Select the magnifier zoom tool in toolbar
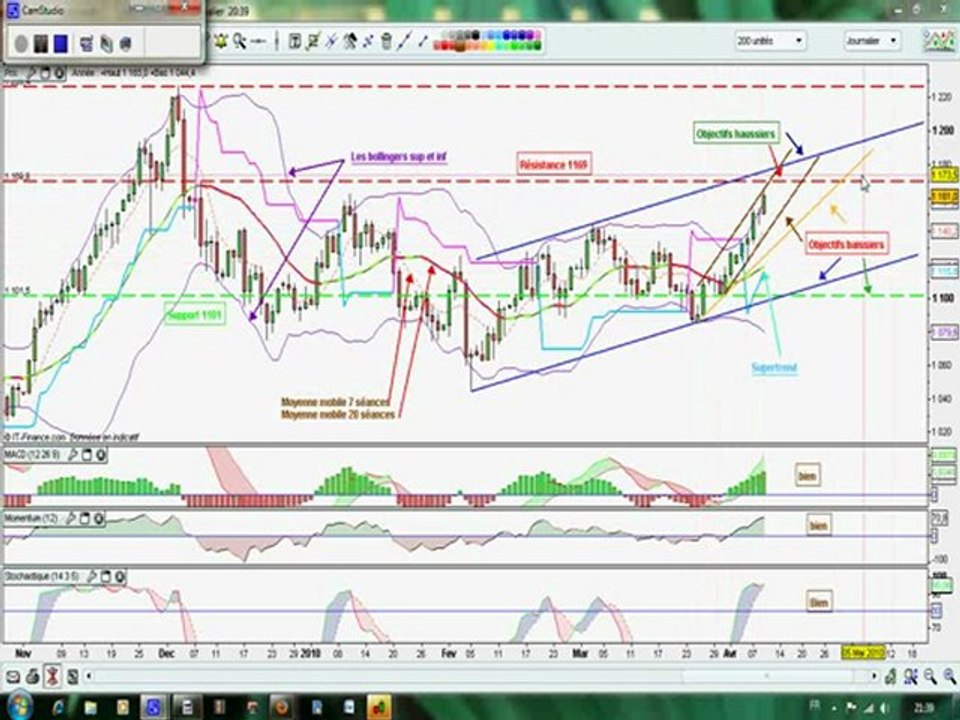Image resolution: width=960 pixels, height=720 pixels. (239, 41)
